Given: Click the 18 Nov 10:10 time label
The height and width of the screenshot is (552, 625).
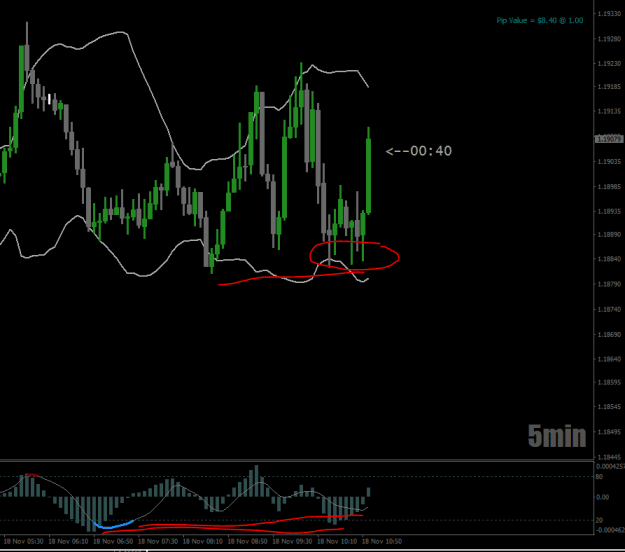Looking at the screenshot, I should 337,541.
